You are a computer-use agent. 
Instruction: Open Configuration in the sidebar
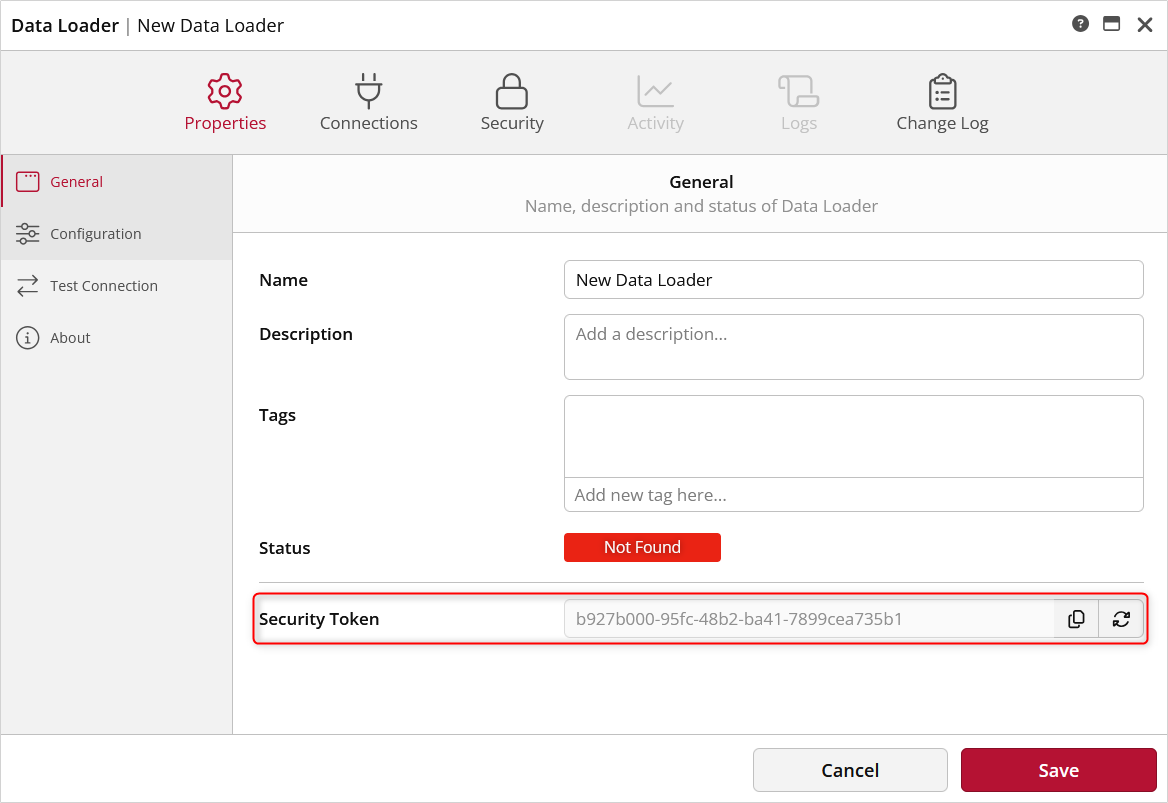117,234
